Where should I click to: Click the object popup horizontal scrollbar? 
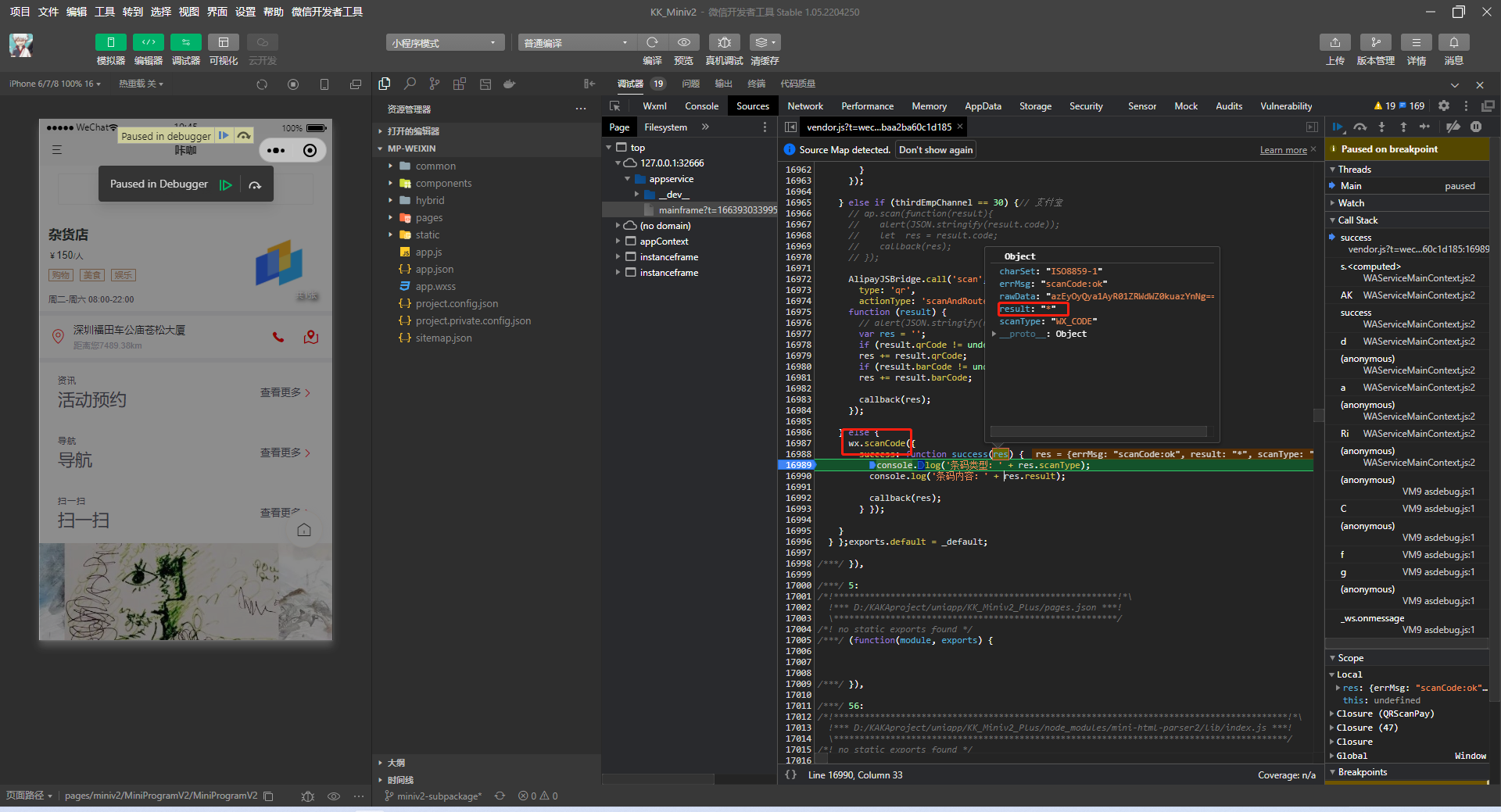(x=1098, y=431)
